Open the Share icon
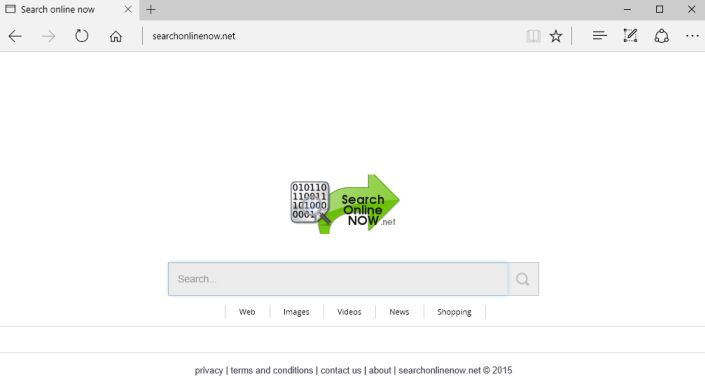 [661, 36]
